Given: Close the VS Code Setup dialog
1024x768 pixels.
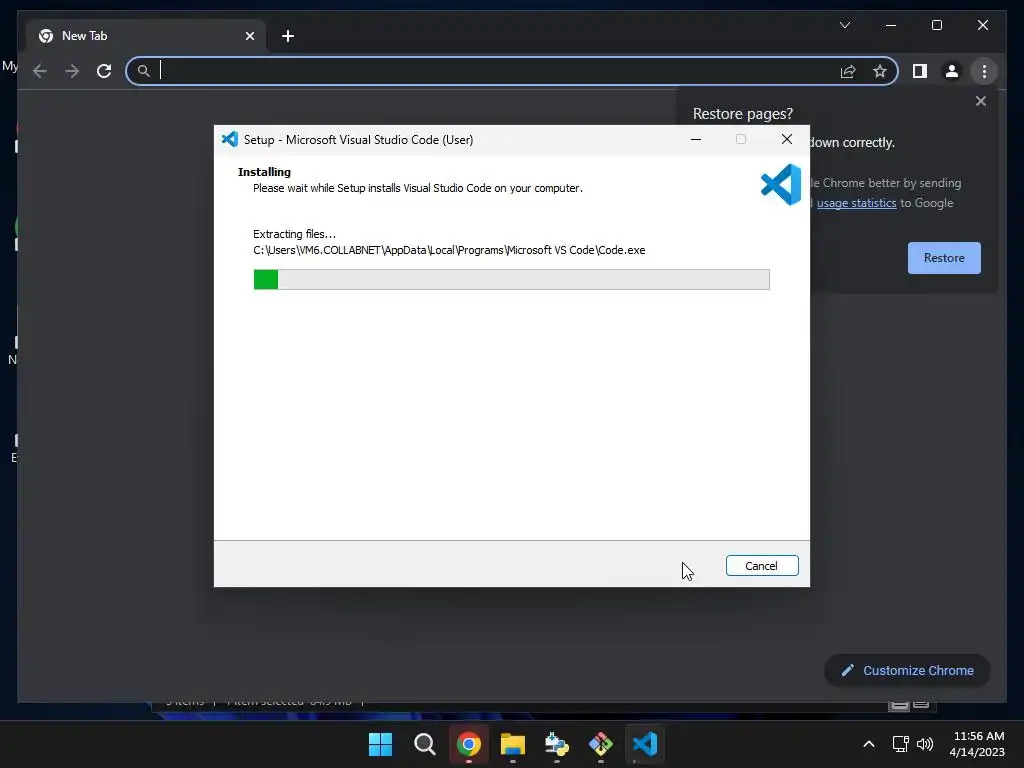Looking at the screenshot, I should point(787,139).
